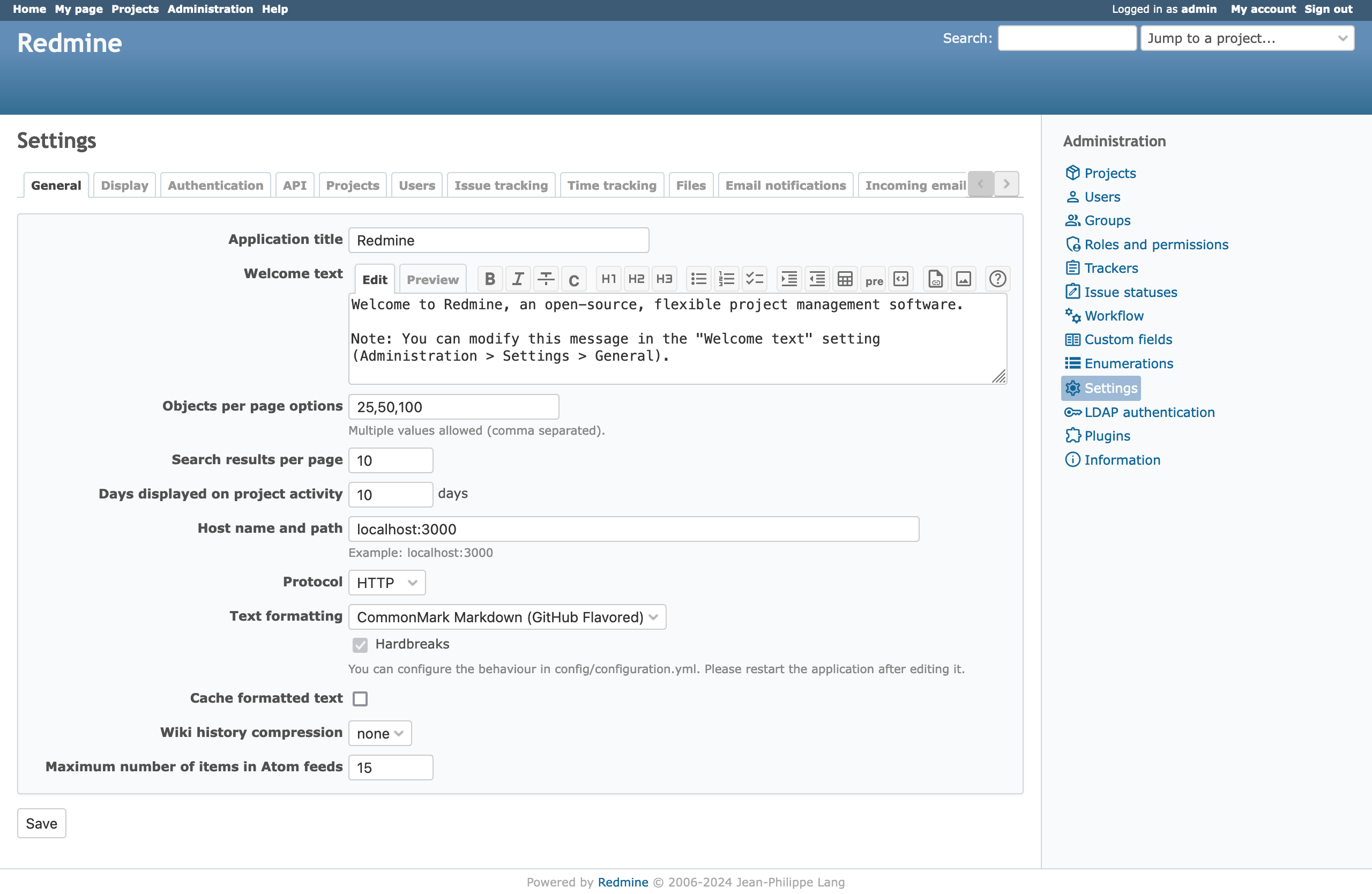The width and height of the screenshot is (1372, 894).
Task: Save the settings
Action: (x=41, y=823)
